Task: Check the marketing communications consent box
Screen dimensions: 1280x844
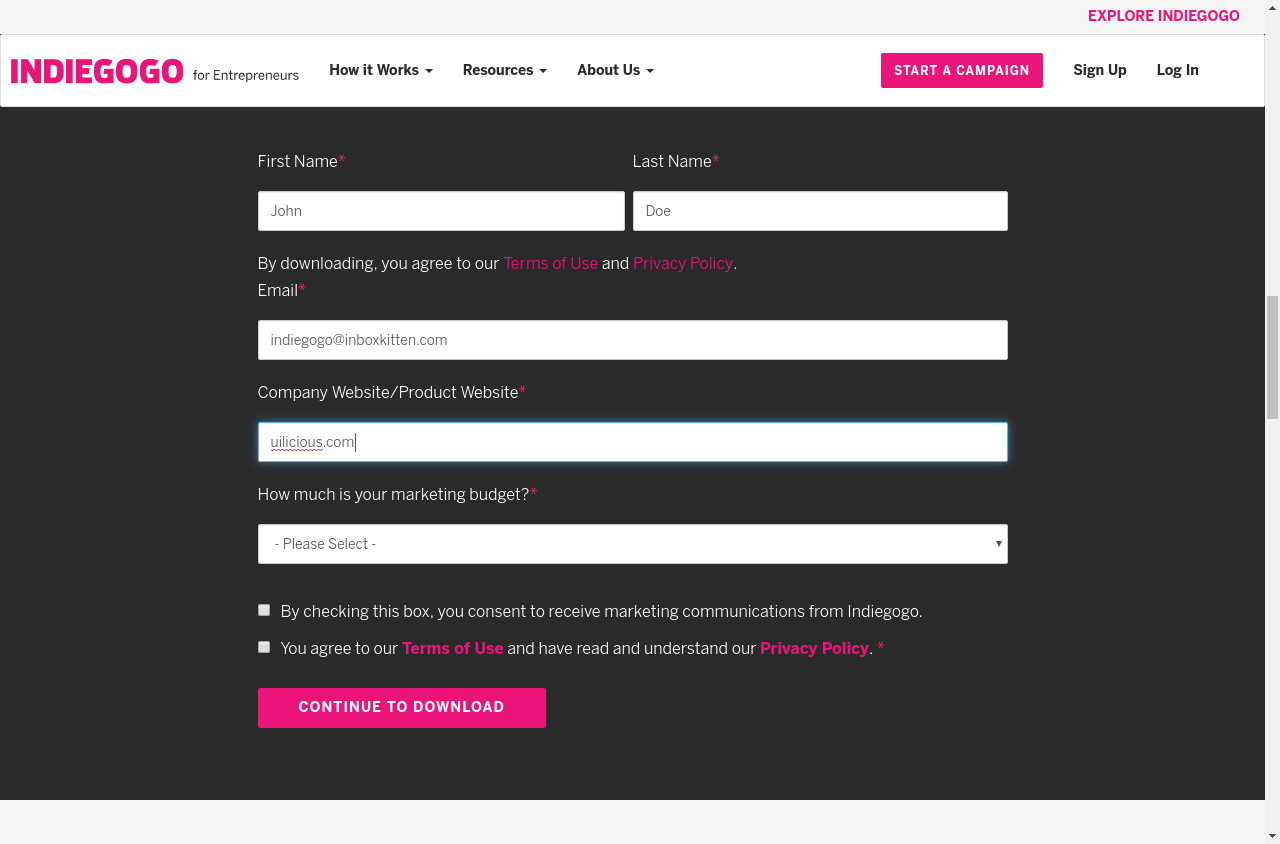Action: pos(264,610)
